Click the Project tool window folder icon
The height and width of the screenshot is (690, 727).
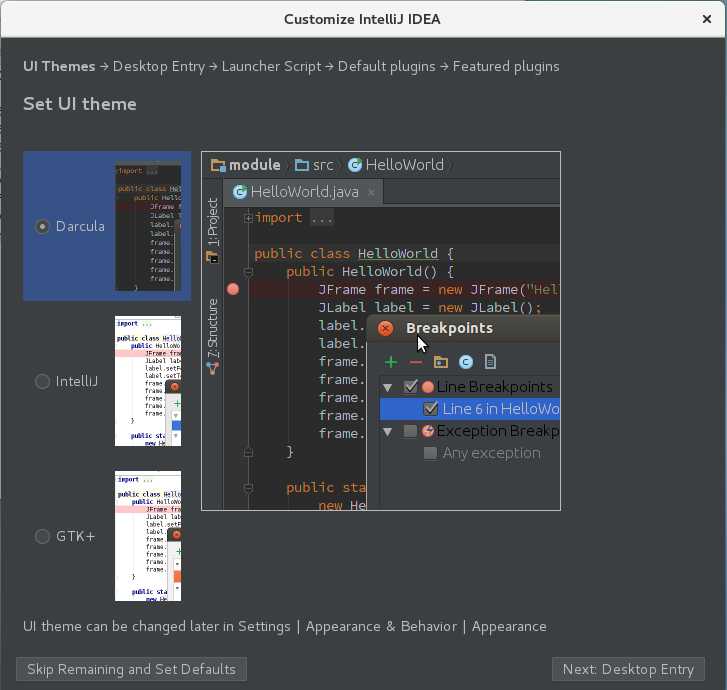point(212,257)
